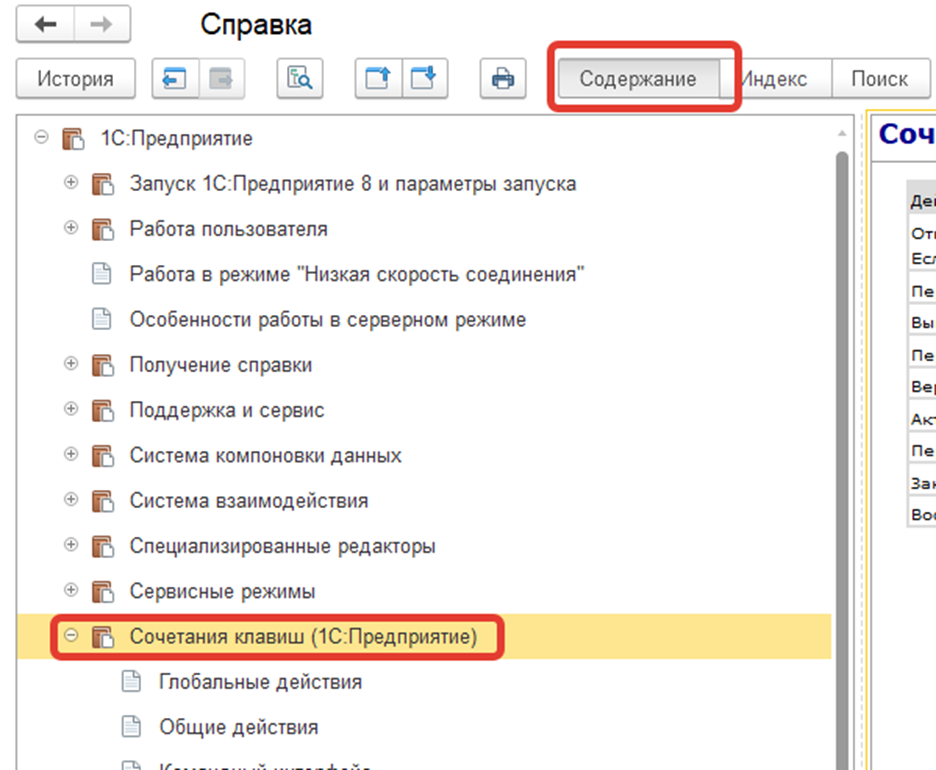The height and width of the screenshot is (770, 936).
Task: Click book icon beside Сервисные режимы
Action: click(103, 592)
